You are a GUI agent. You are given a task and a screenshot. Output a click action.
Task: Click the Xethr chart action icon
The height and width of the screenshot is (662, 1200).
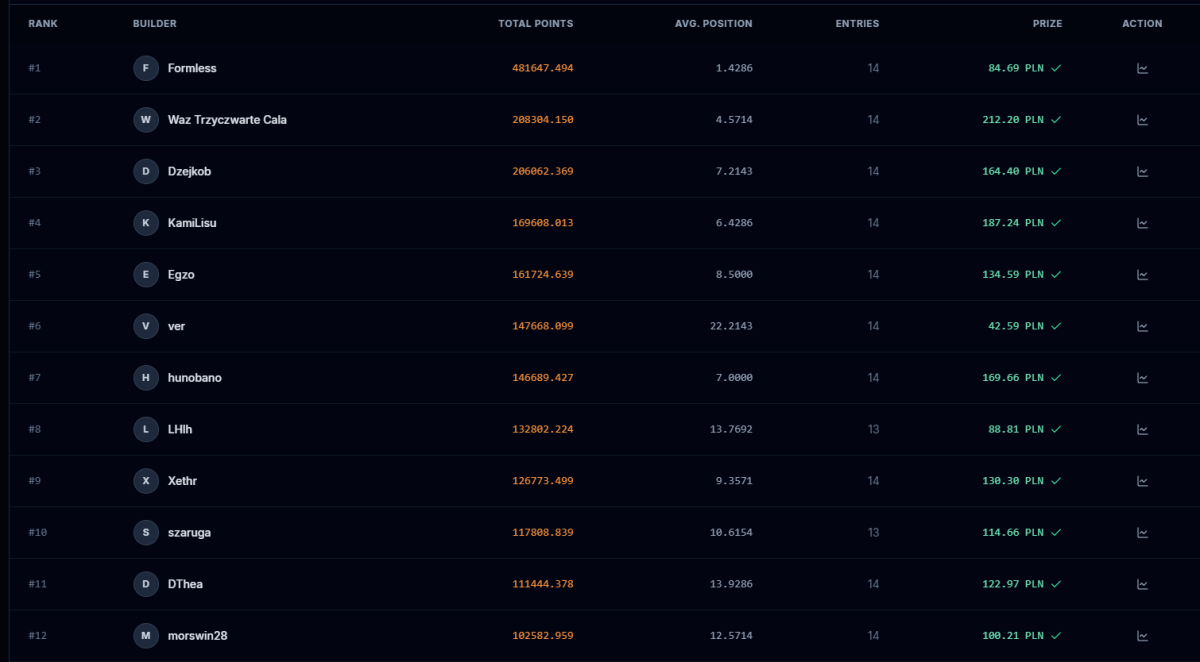point(1142,481)
